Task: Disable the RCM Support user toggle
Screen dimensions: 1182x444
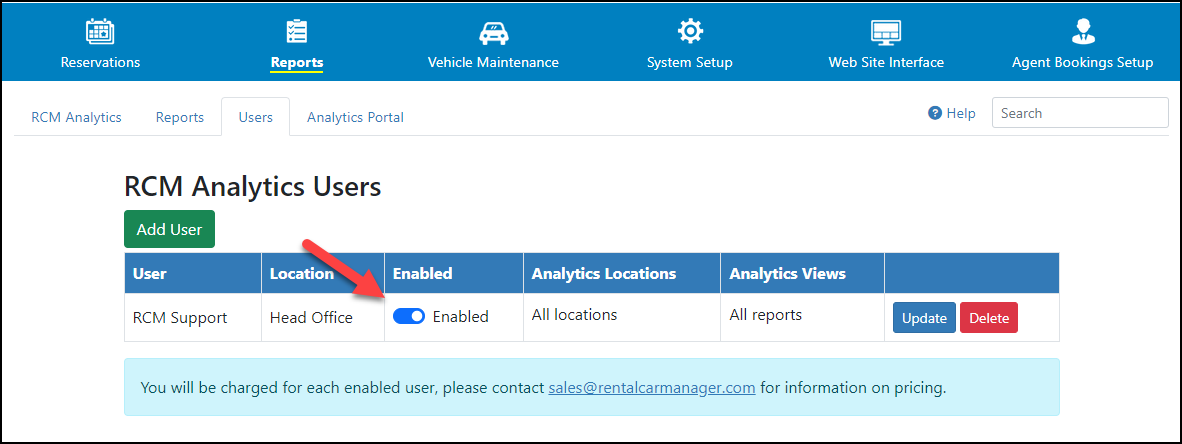Action: (409, 317)
